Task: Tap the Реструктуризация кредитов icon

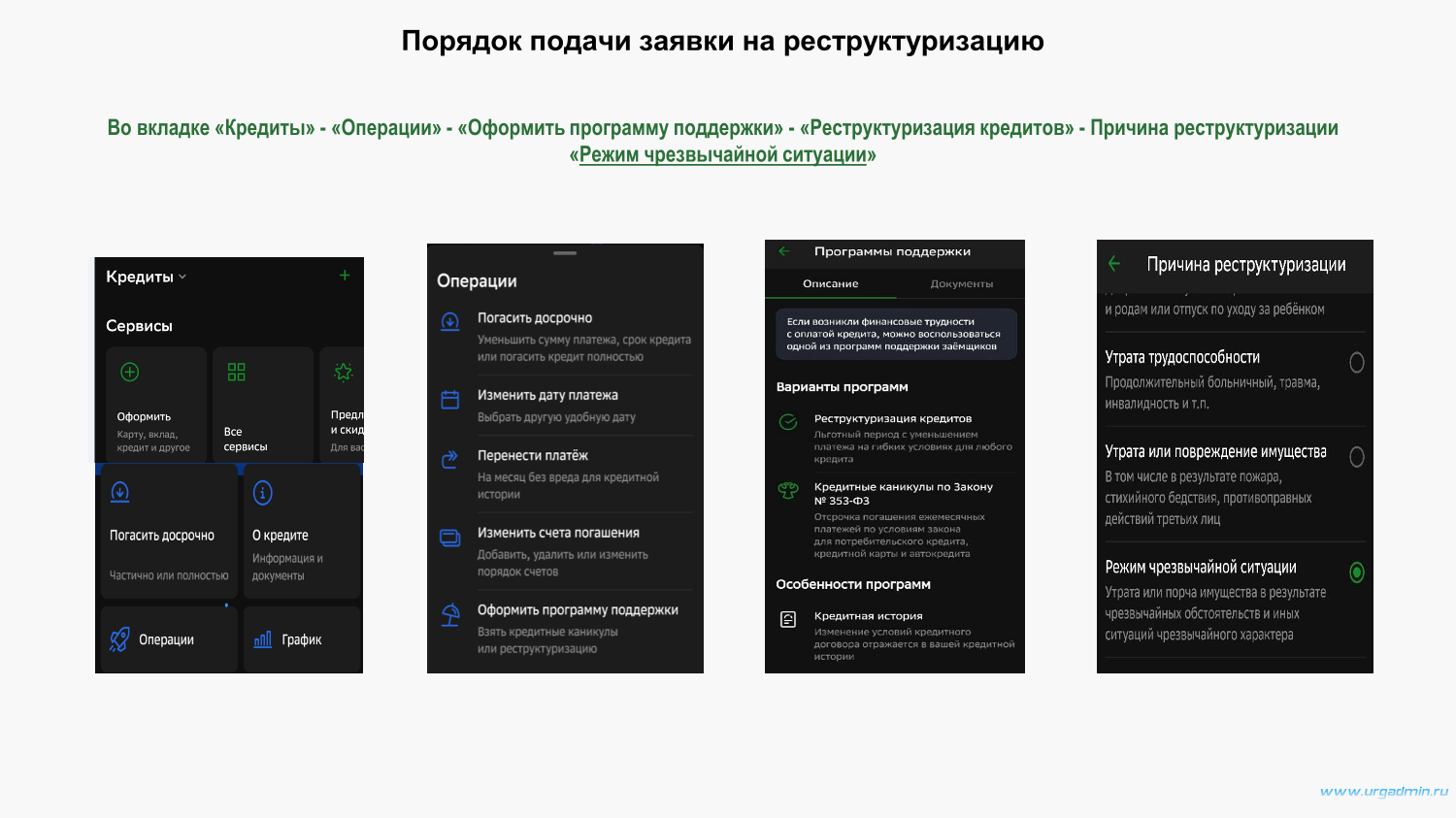Action: click(x=788, y=422)
